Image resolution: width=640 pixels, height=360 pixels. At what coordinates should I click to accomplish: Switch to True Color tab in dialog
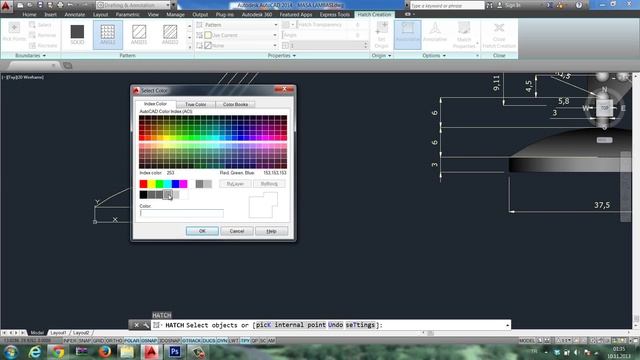pyautogui.click(x=196, y=104)
